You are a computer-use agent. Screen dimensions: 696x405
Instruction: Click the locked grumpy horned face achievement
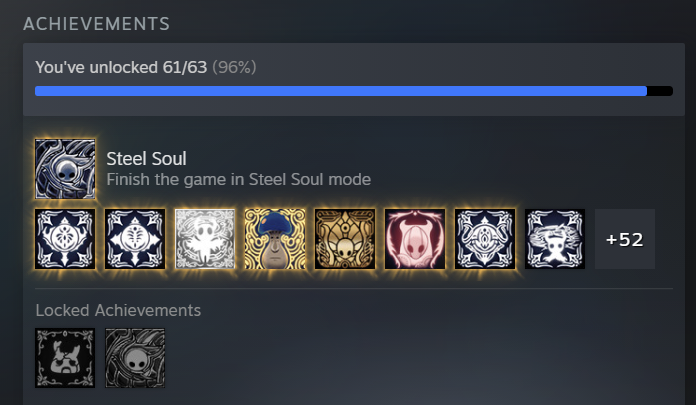pos(65,358)
